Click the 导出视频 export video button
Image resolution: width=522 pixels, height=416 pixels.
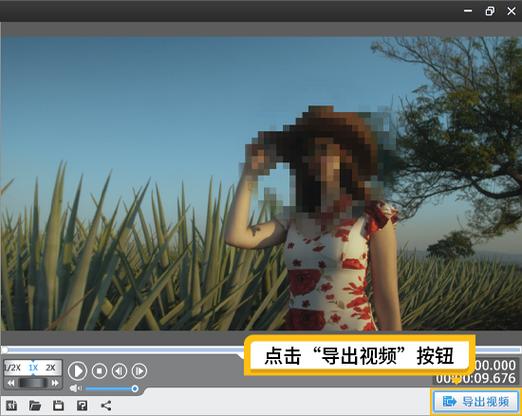[x=476, y=401]
